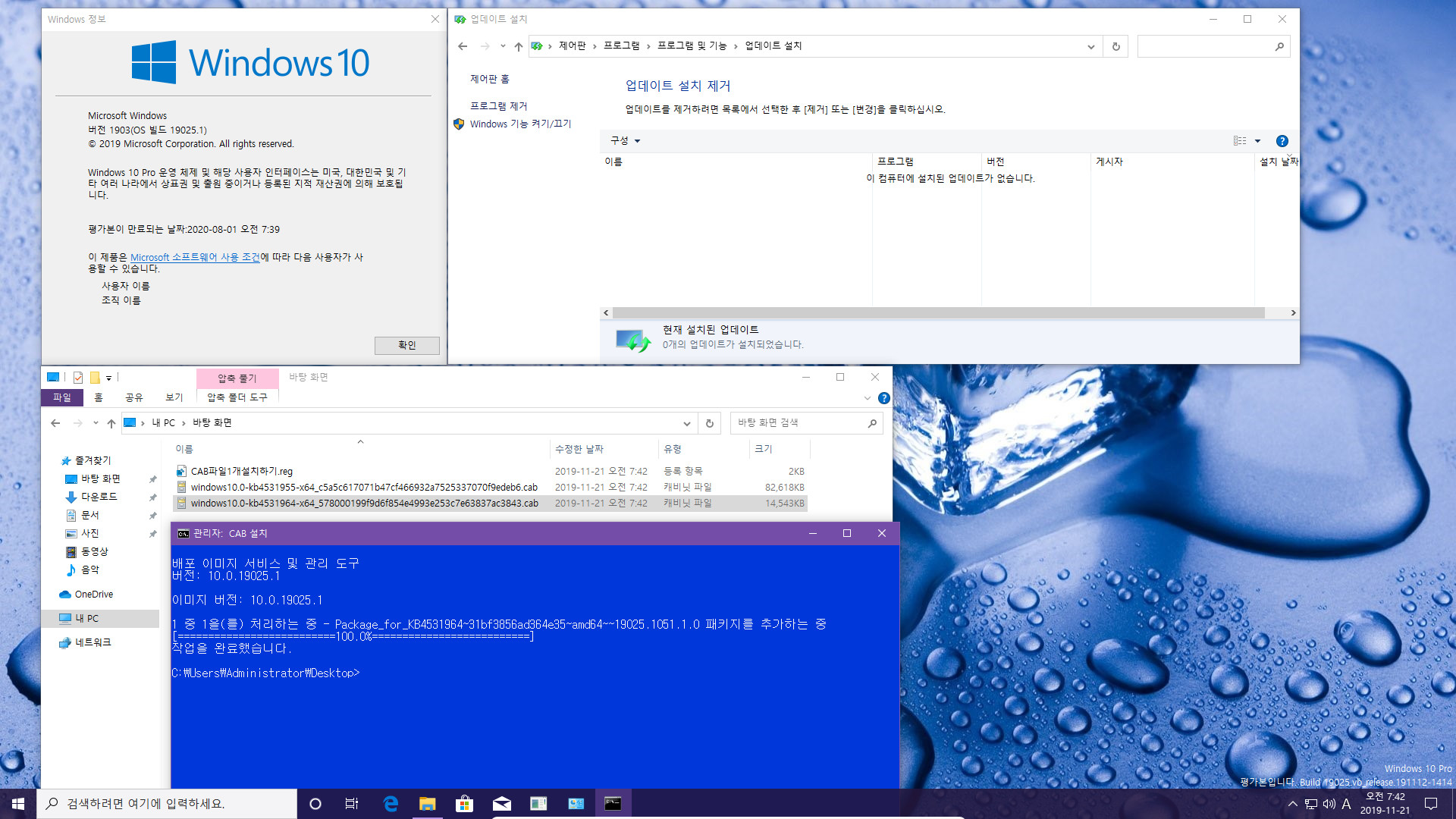Select 네트워크 in the navigation pane
Viewport: 1456px width, 819px height.
point(93,643)
